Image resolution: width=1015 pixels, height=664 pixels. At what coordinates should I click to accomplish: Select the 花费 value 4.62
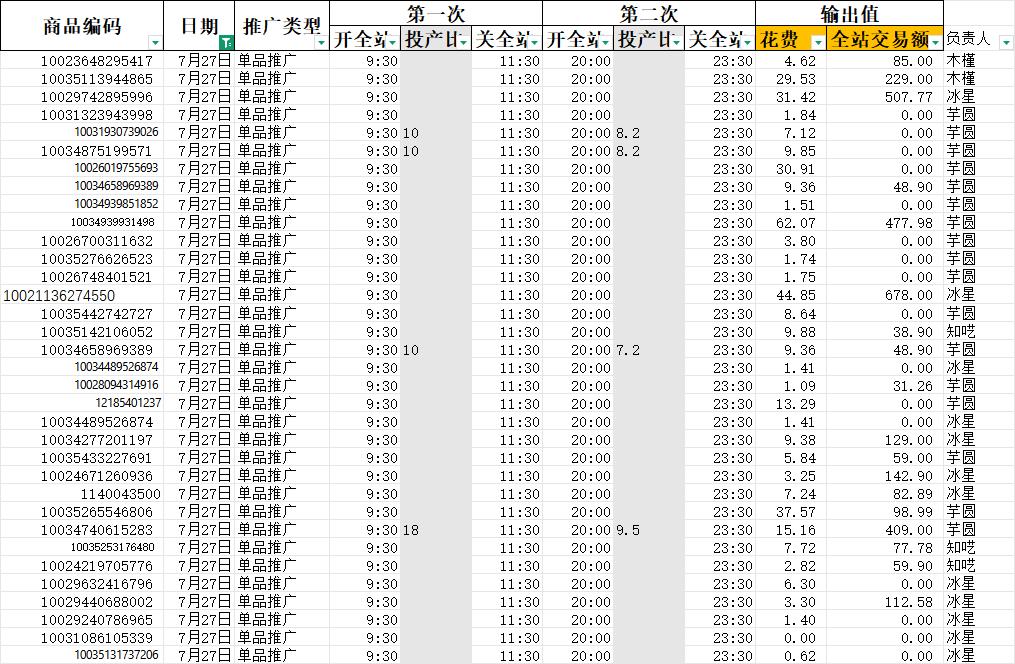pyautogui.click(x=800, y=62)
